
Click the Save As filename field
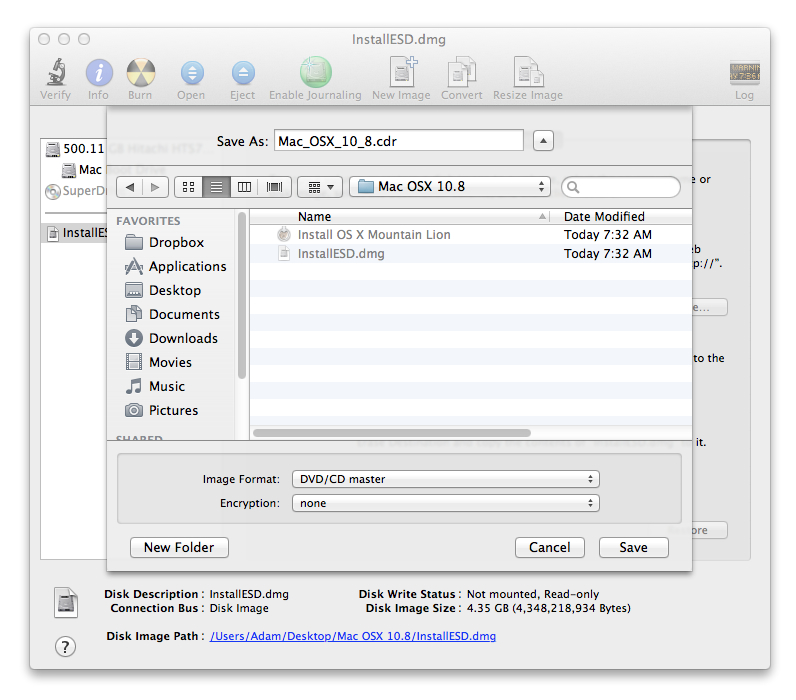pos(399,141)
